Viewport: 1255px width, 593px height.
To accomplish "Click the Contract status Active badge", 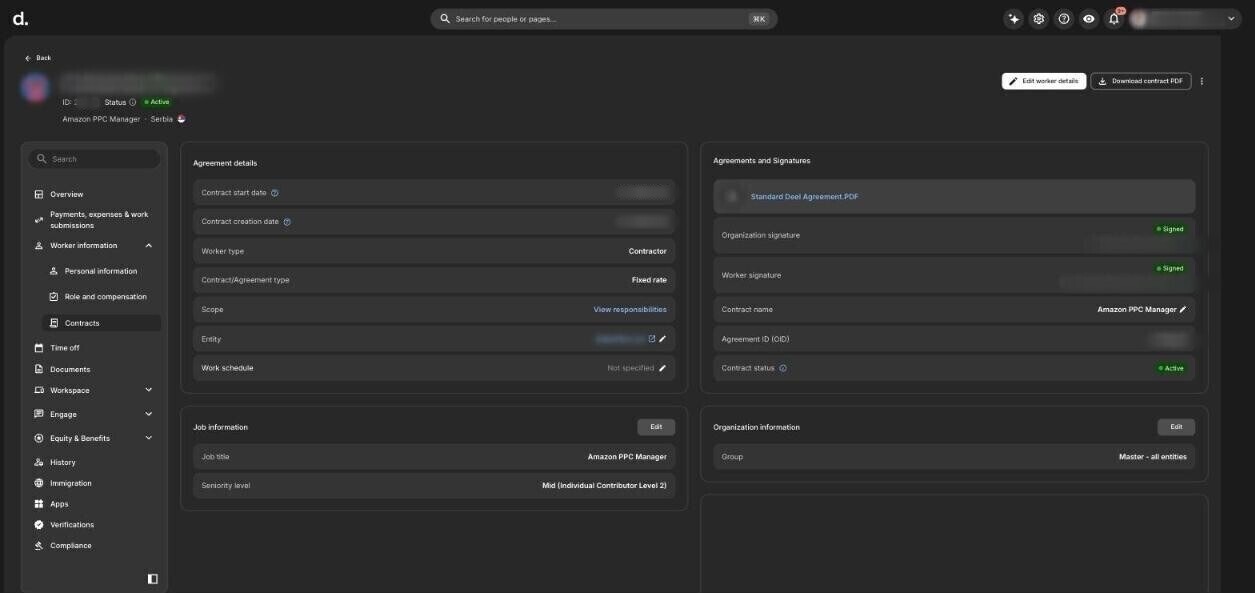I will pyautogui.click(x=1171, y=368).
